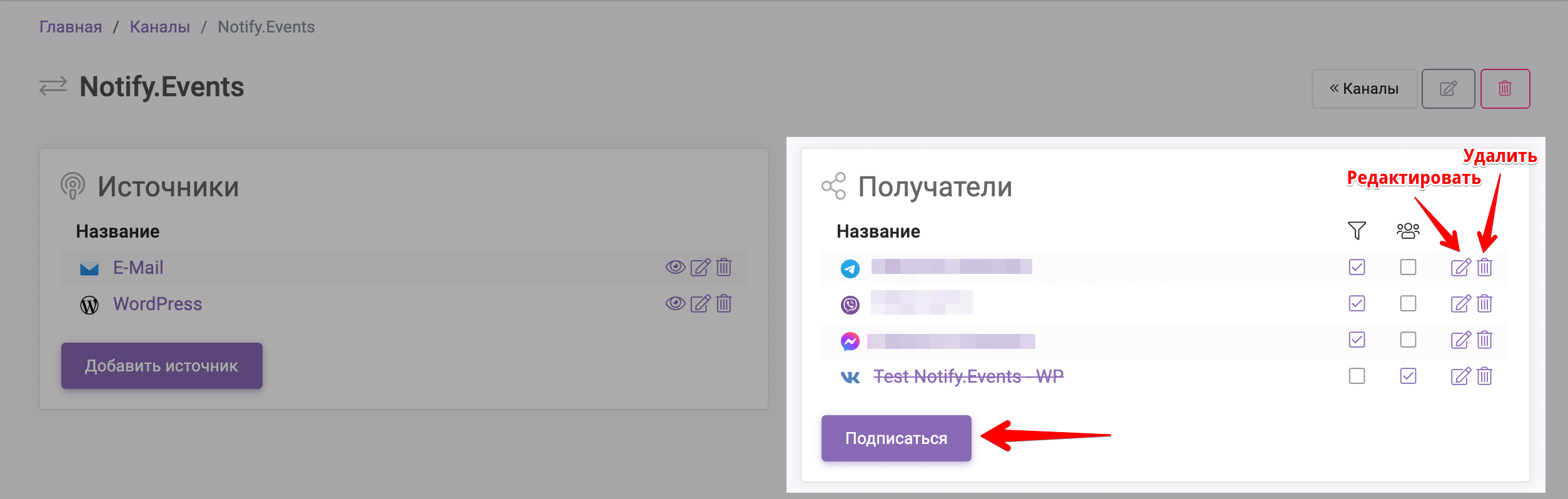Click the E-Mail envelope icon

point(89,269)
